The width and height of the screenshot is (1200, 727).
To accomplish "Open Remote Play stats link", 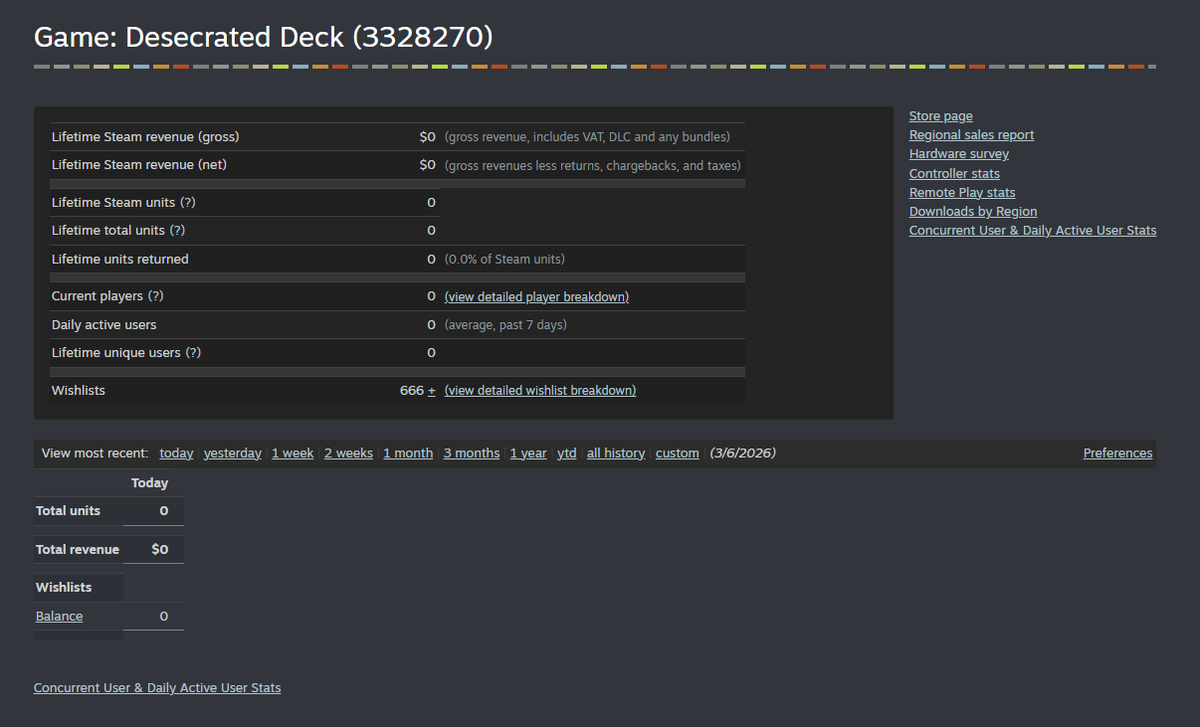I will (x=962, y=192).
